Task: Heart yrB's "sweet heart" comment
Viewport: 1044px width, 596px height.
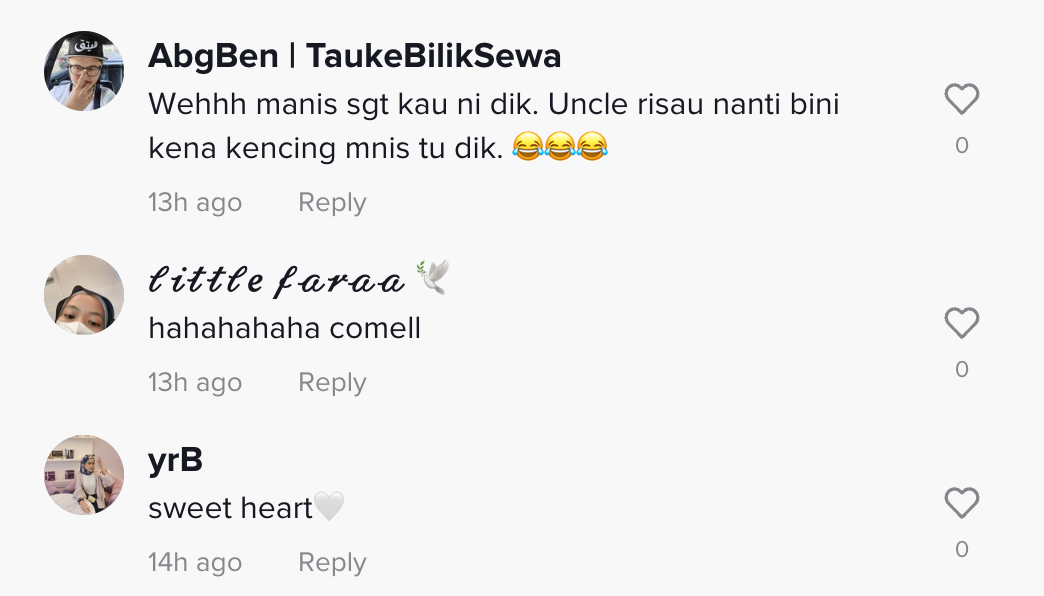Action: pos(961,503)
